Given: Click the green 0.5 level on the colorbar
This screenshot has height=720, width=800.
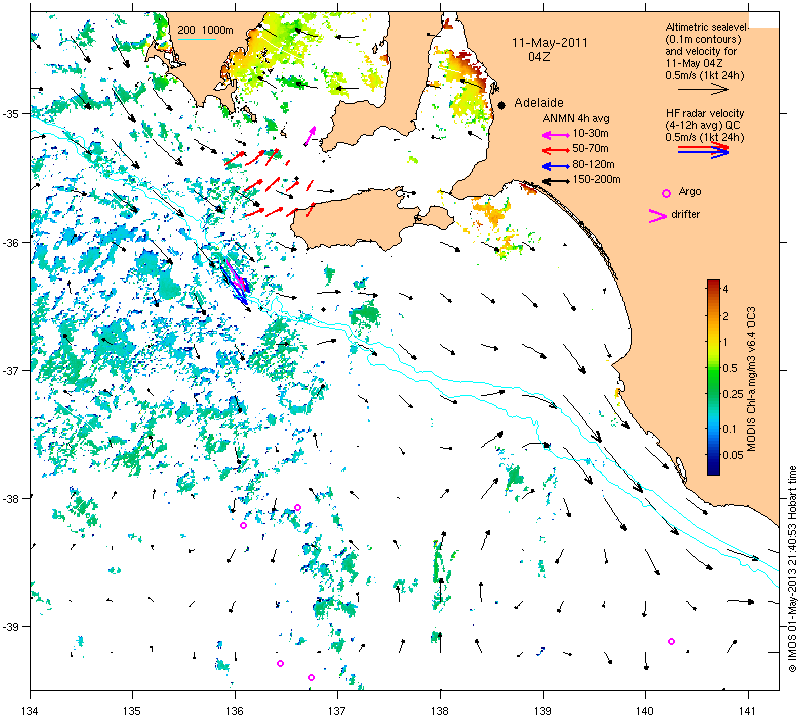Looking at the screenshot, I should (x=713, y=368).
